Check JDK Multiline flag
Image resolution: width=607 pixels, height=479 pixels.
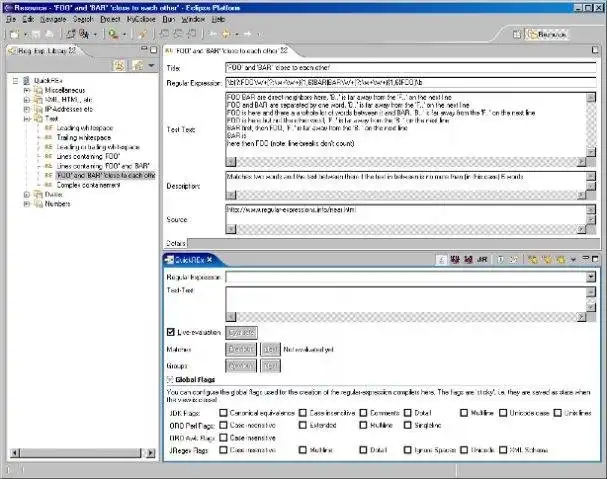(x=464, y=413)
